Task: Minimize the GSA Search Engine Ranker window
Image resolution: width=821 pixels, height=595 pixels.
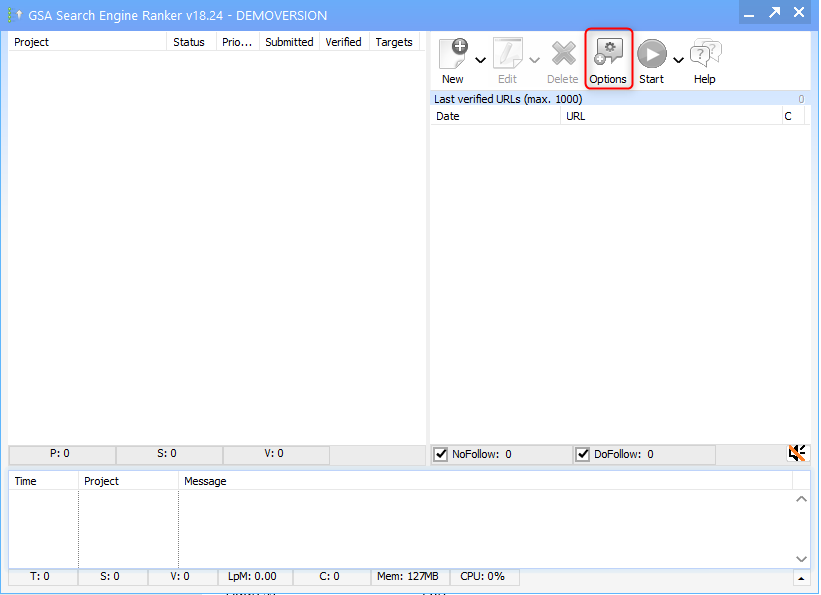Action: point(749,14)
